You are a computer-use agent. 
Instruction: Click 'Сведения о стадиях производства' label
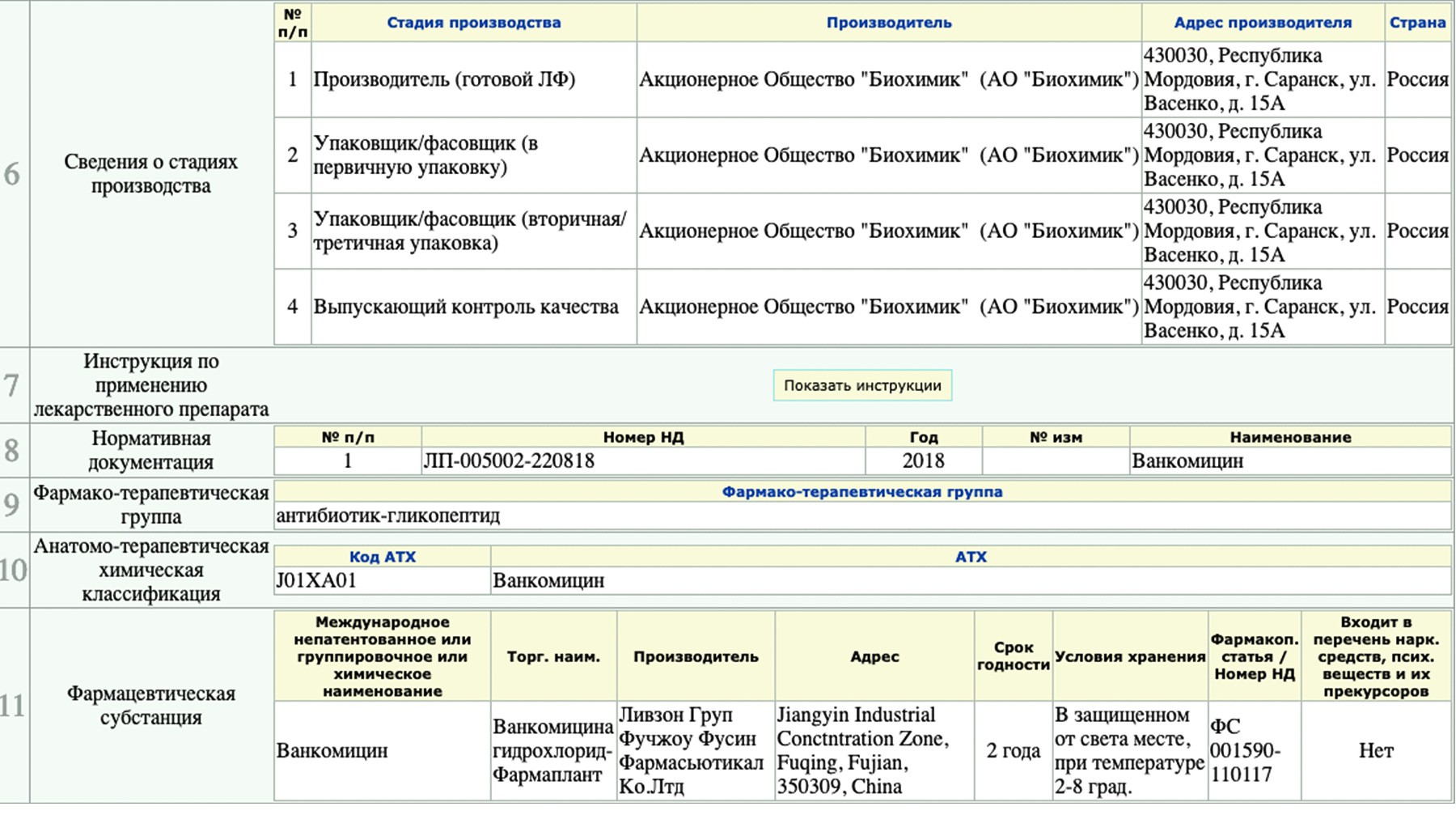pyautogui.click(x=151, y=174)
